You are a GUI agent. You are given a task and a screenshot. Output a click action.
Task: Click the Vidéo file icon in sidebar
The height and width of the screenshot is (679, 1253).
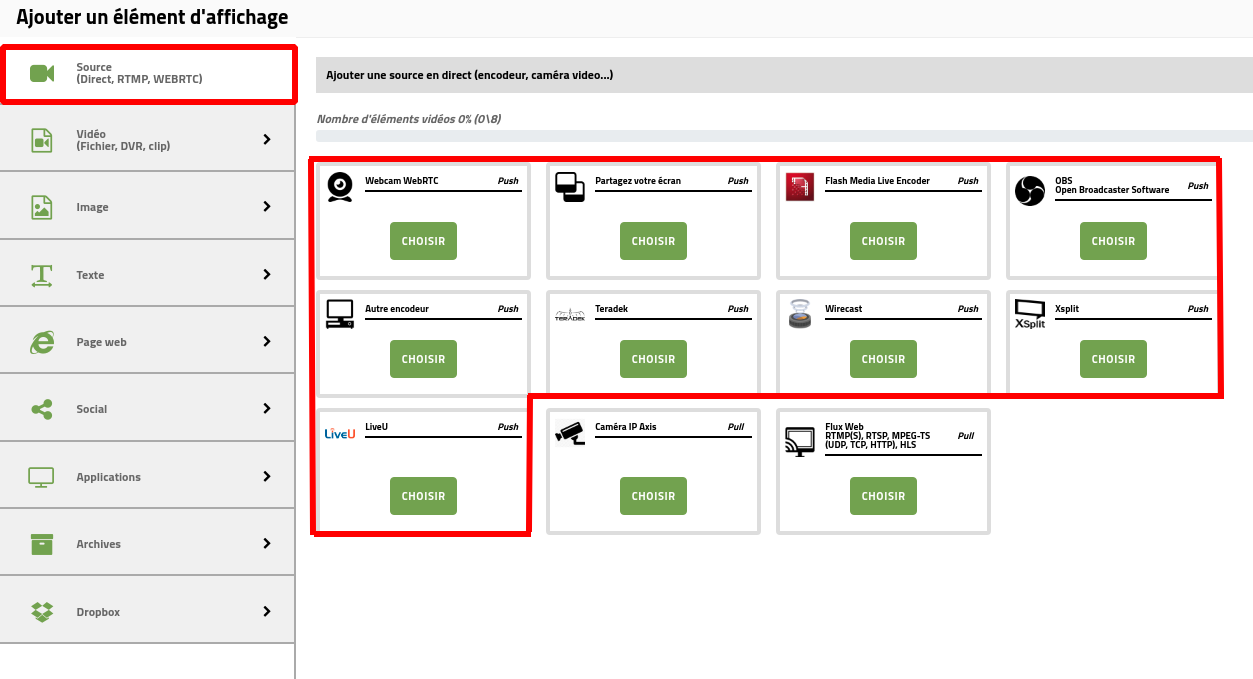41,140
